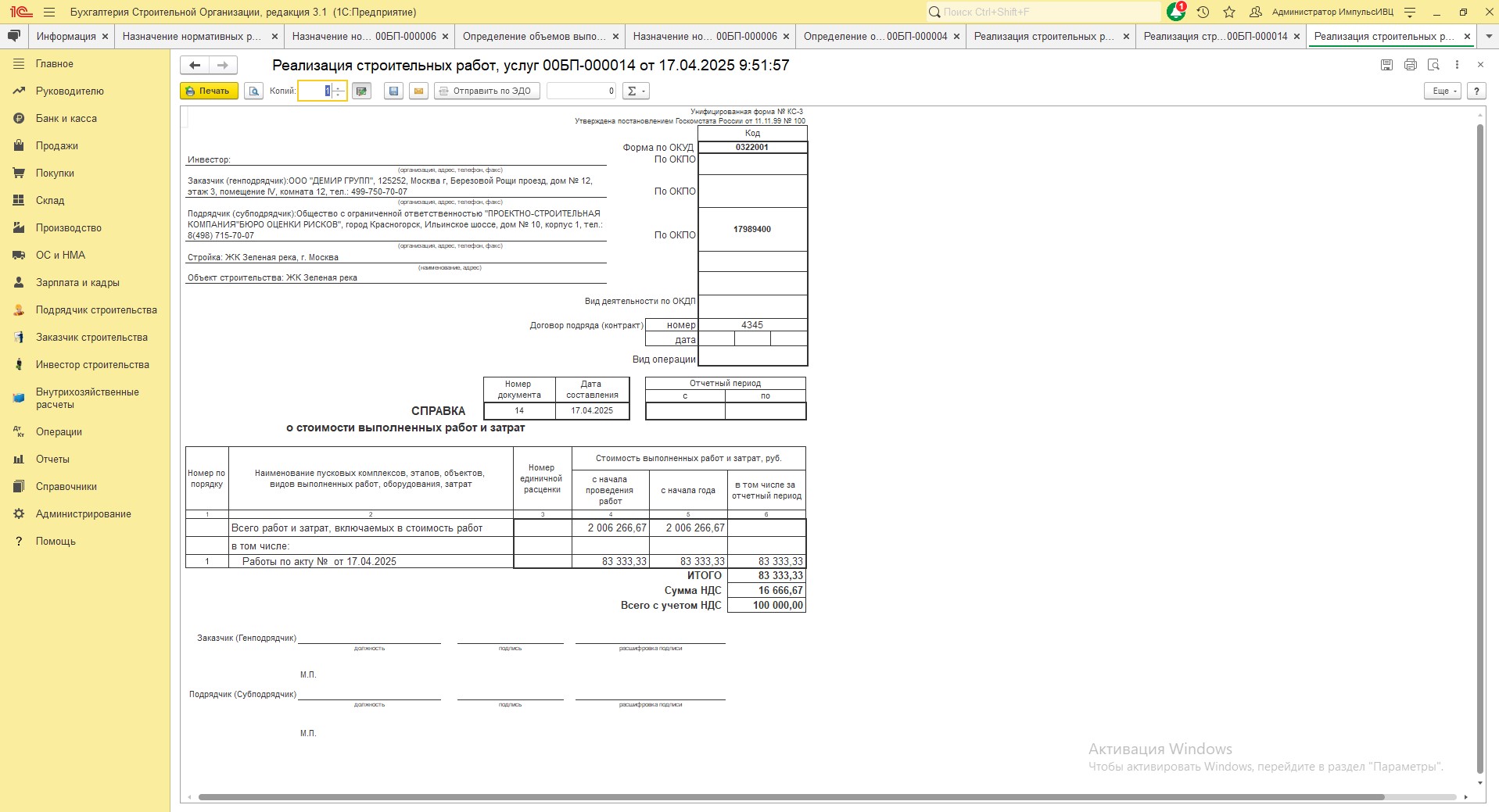Open the sigma sum dropdown
Viewport: 1499px width, 812px height.
[636, 91]
